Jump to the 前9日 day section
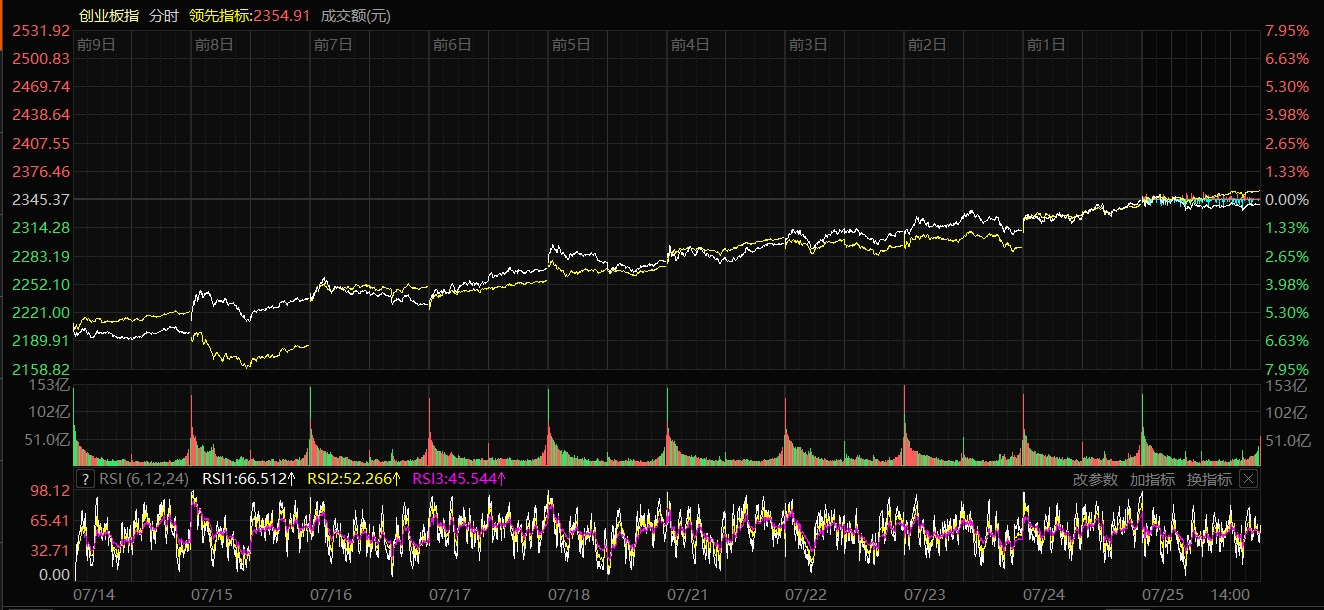 pyautogui.click(x=96, y=44)
